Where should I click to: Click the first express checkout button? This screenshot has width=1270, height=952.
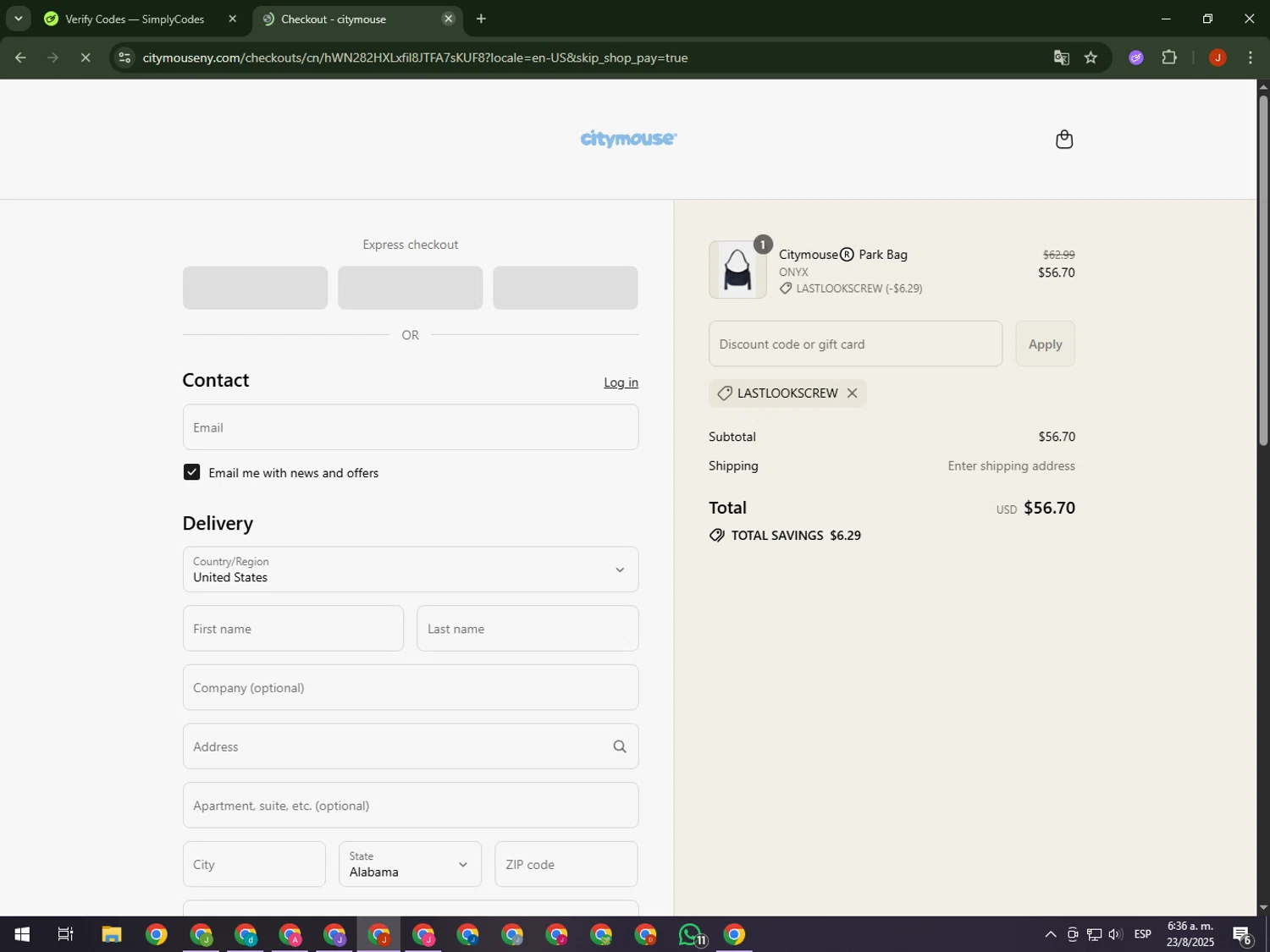tap(255, 288)
